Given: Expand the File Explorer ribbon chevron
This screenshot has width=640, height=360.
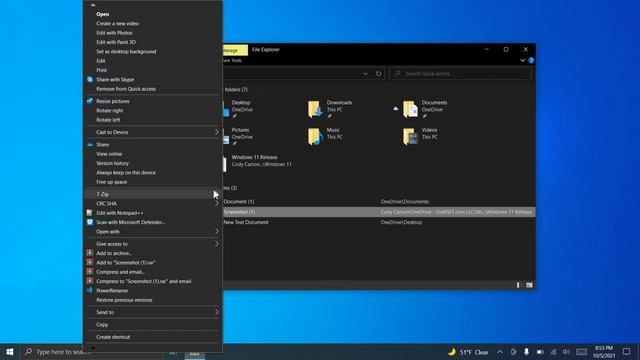Looking at the screenshot, I should [x=522, y=60].
